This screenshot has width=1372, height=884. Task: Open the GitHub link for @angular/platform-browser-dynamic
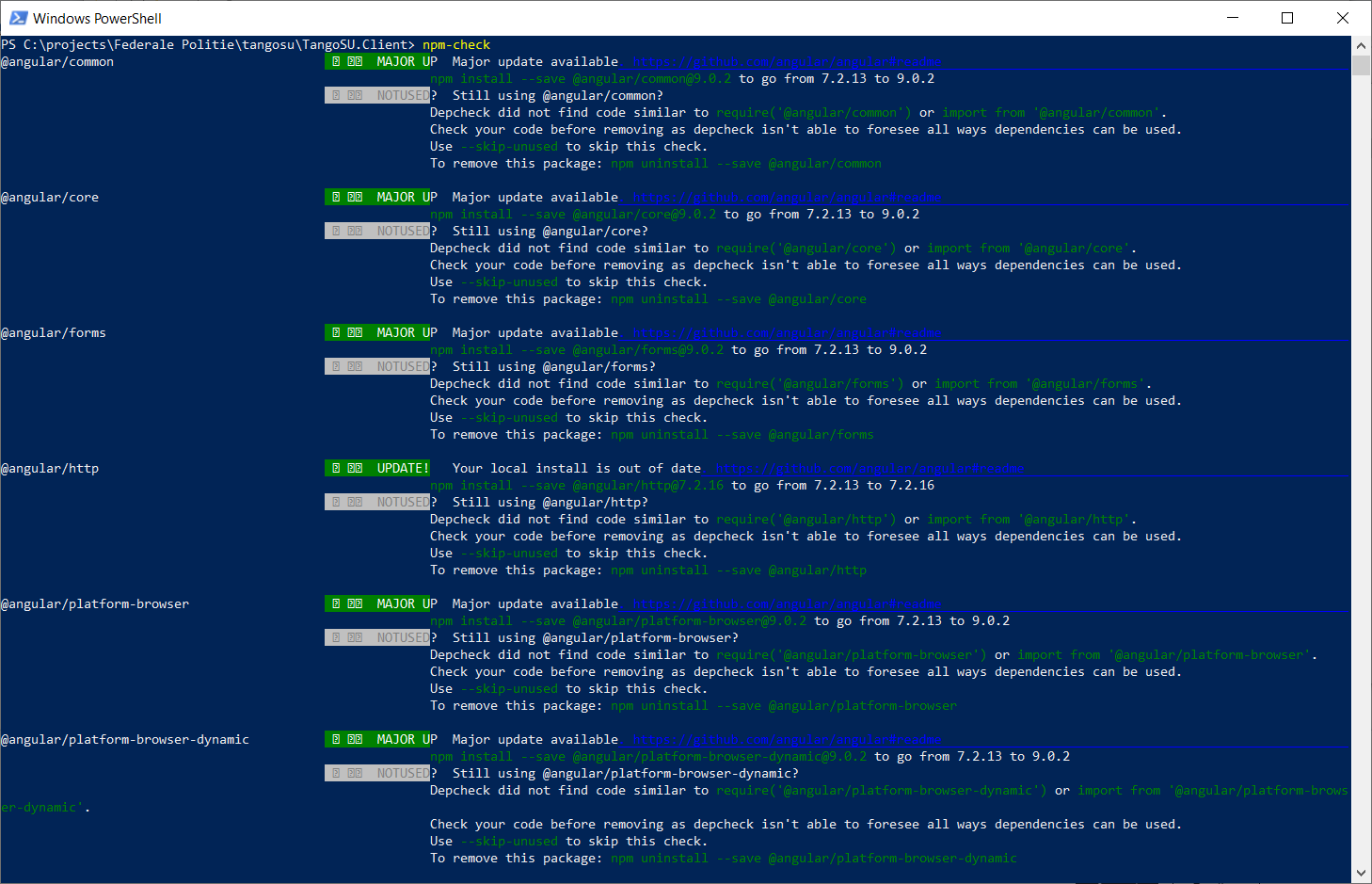click(788, 739)
